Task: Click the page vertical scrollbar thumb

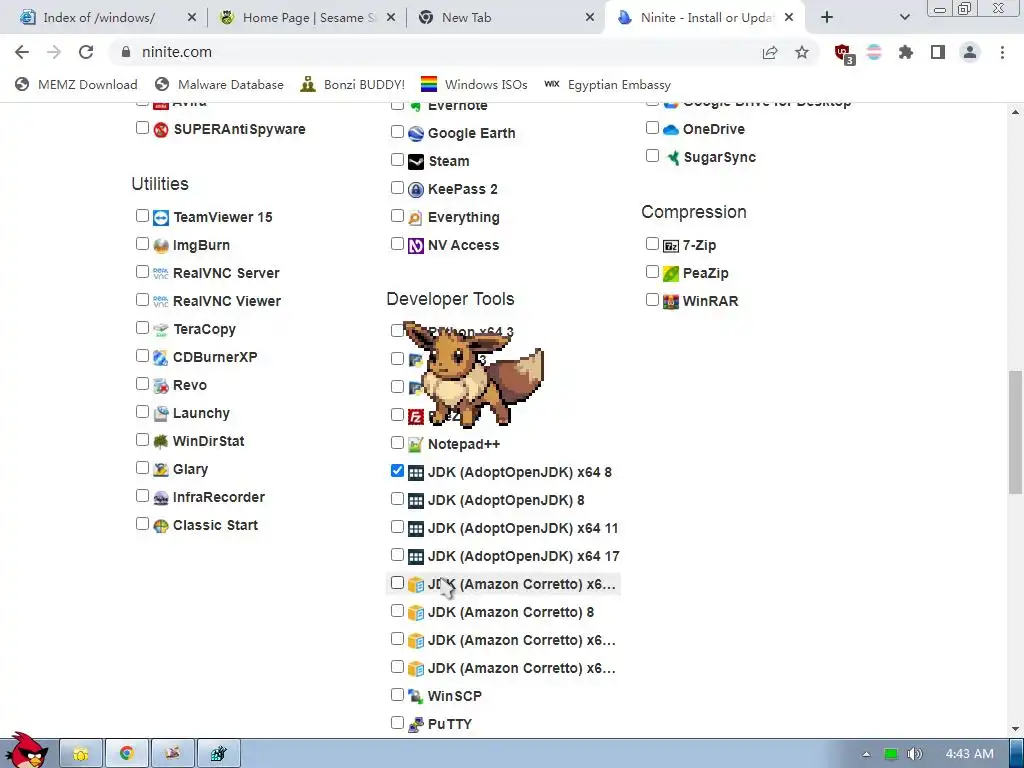Action: pyautogui.click(x=1015, y=432)
